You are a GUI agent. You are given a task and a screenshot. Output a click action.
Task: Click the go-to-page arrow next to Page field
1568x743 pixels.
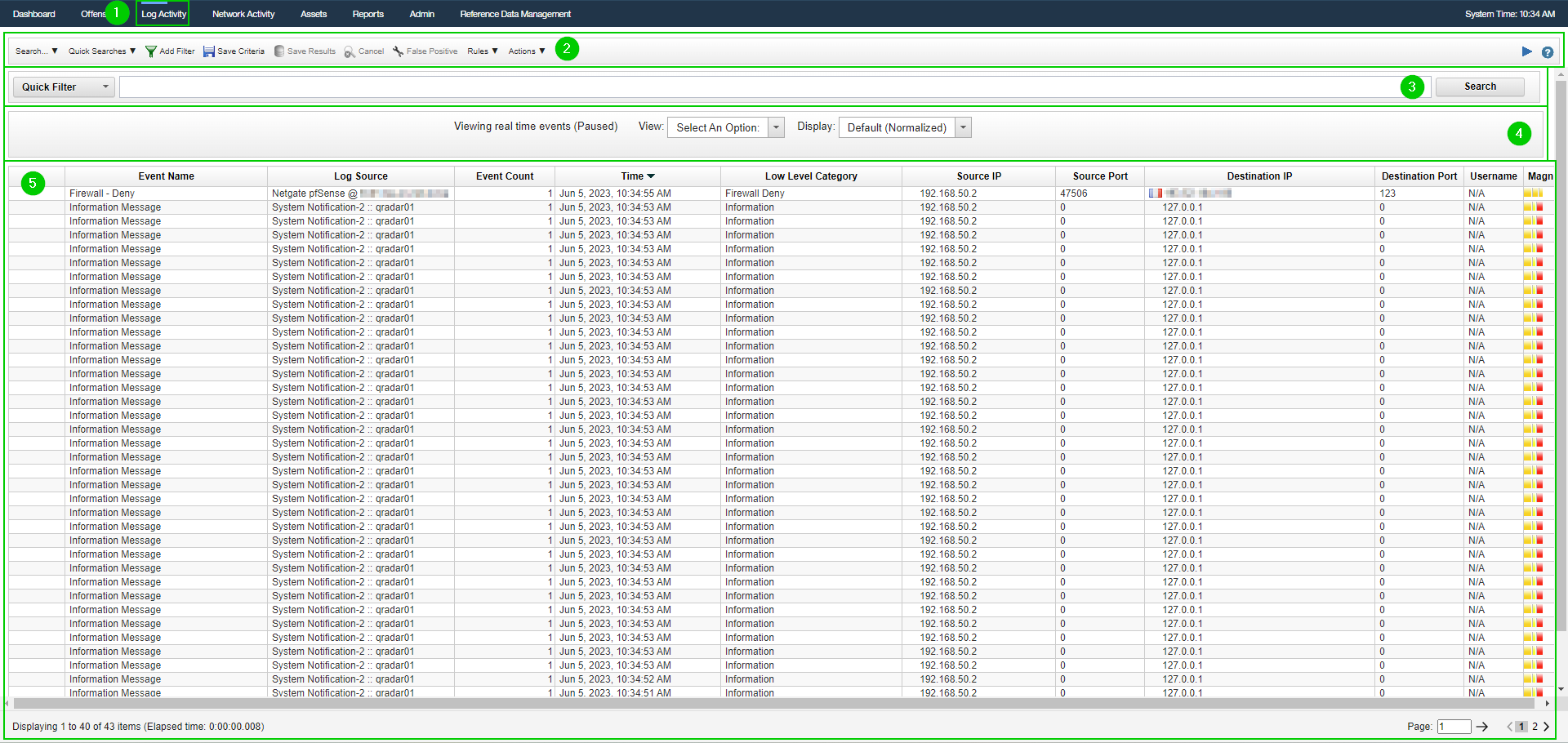tap(1482, 727)
